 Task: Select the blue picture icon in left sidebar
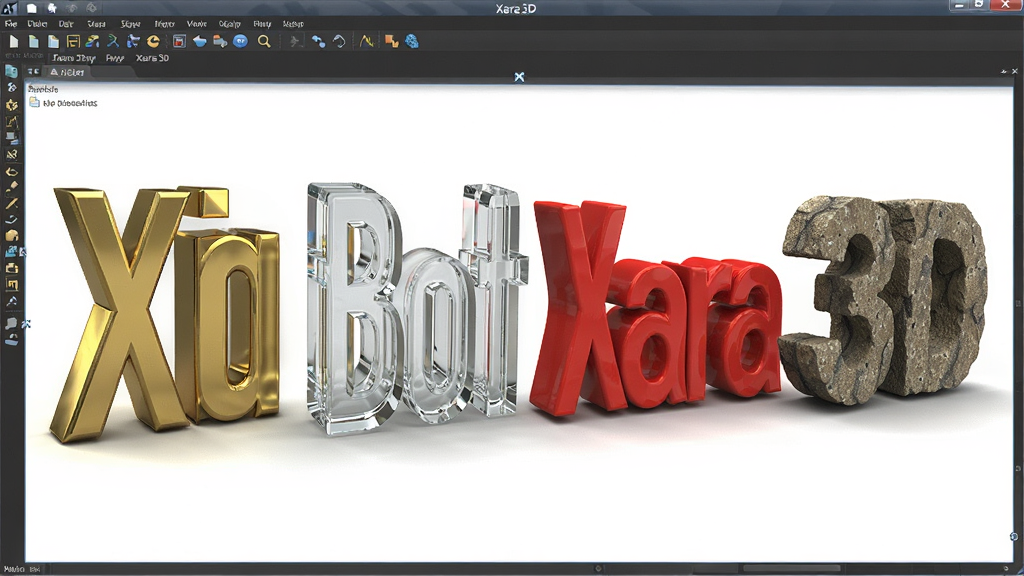pyautogui.click(x=12, y=251)
